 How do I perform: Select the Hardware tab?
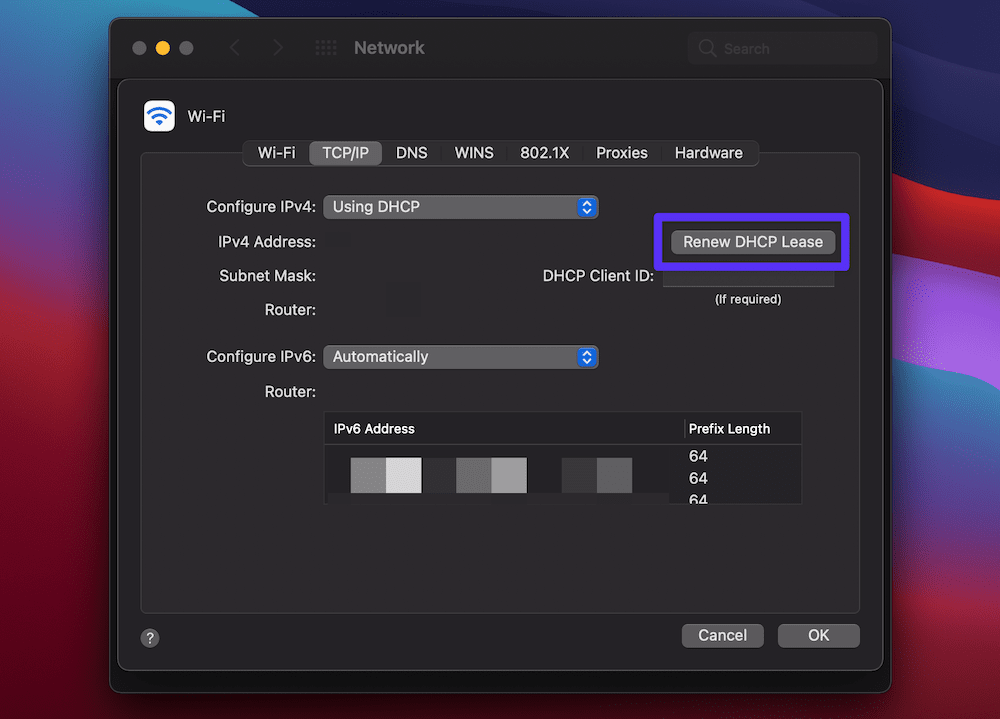click(x=708, y=153)
